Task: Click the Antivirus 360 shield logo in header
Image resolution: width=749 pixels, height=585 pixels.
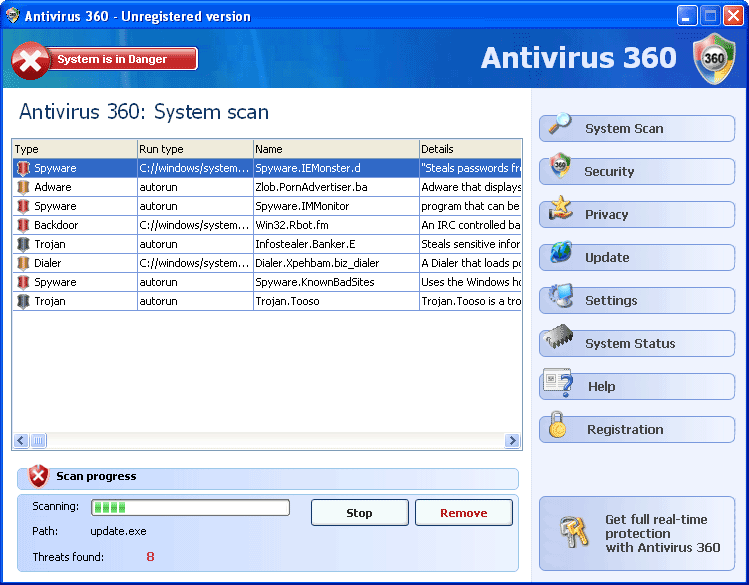Action: (x=714, y=59)
